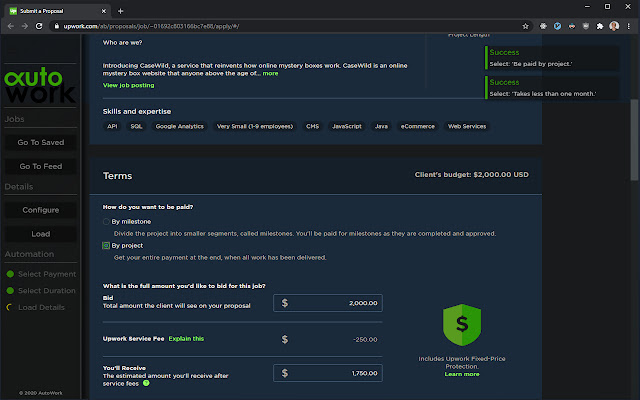Click the AutoWork logo in sidebar
Screen dimensions: 640x400
pos(40,85)
